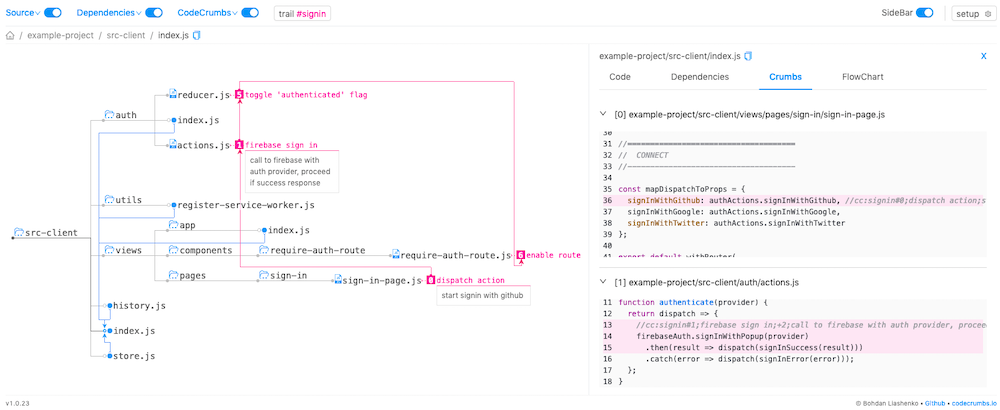This screenshot has height=410, width=1000.
Task: Select the trail #signin tag
Action: tap(301, 14)
